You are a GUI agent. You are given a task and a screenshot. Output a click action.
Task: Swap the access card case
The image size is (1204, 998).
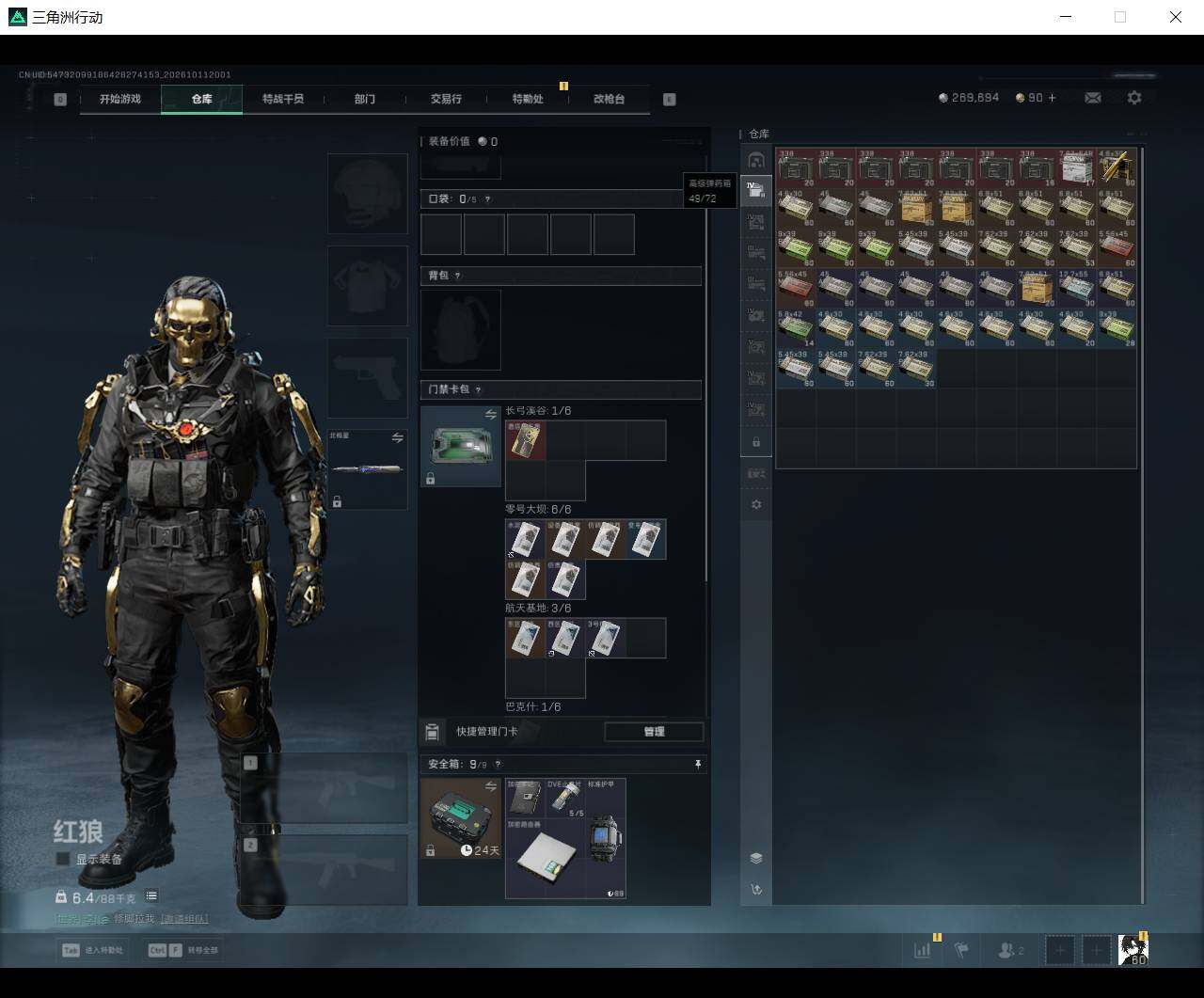(490, 415)
